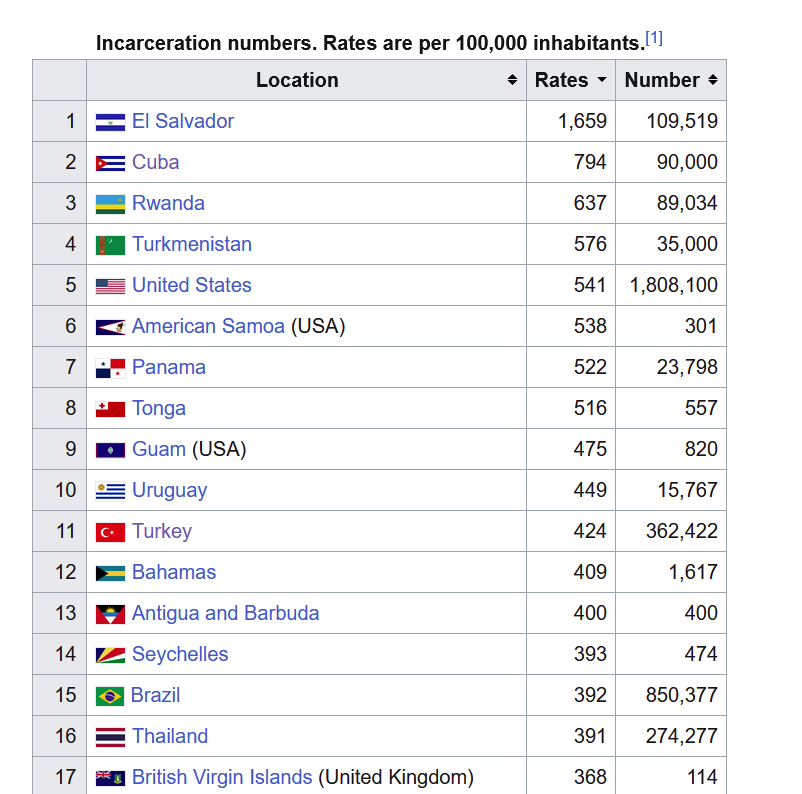The width and height of the screenshot is (802, 794).
Task: Click Brazil's number value 850,377
Action: coord(682,695)
